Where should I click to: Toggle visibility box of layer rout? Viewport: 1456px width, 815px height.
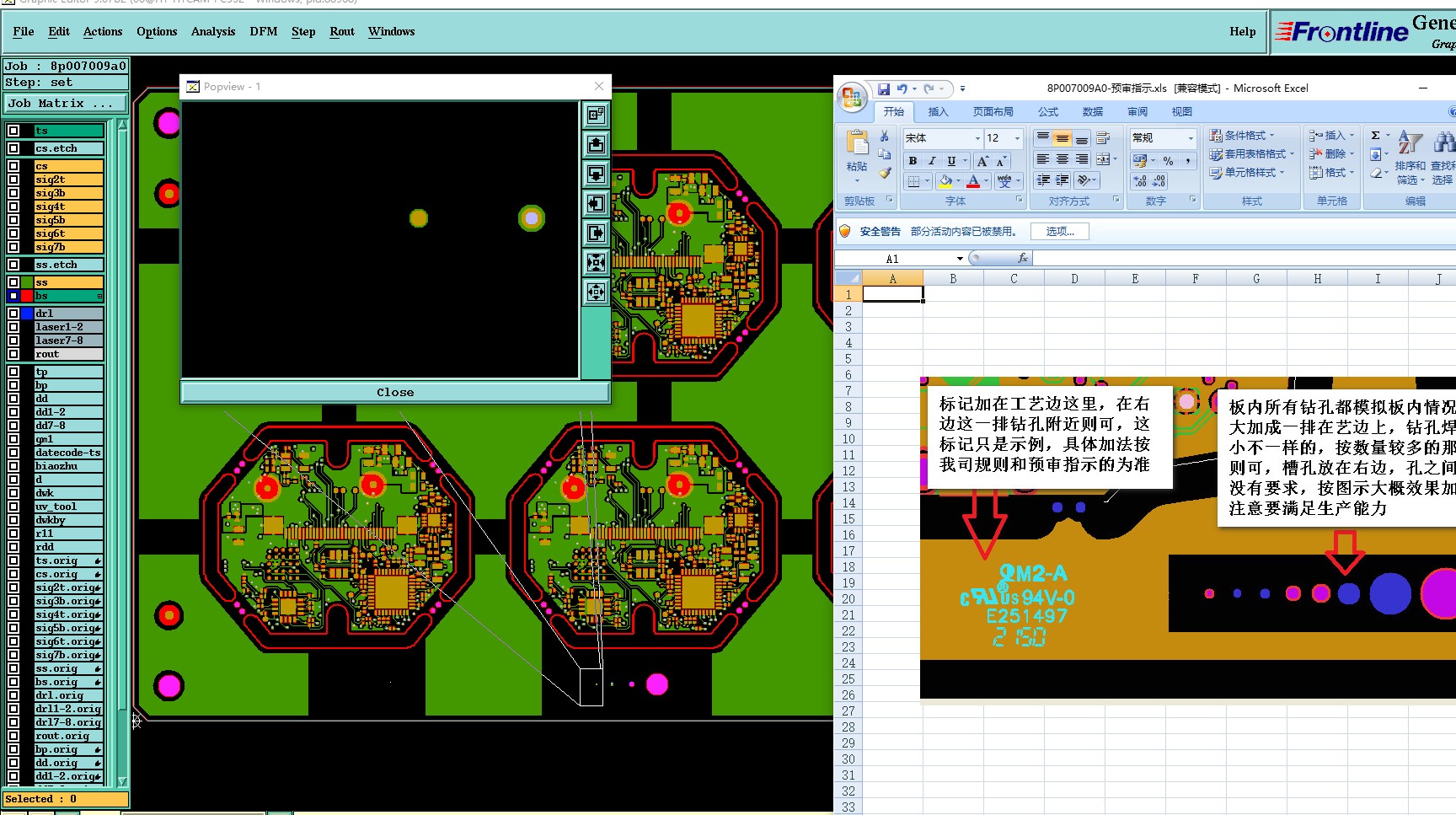(x=13, y=354)
